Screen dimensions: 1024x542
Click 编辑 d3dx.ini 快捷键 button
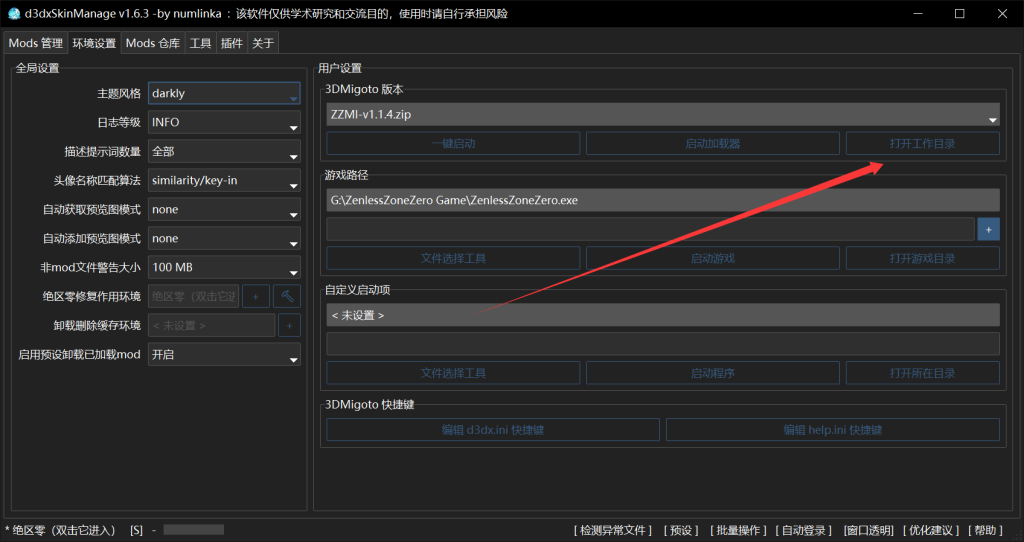pyautogui.click(x=492, y=430)
